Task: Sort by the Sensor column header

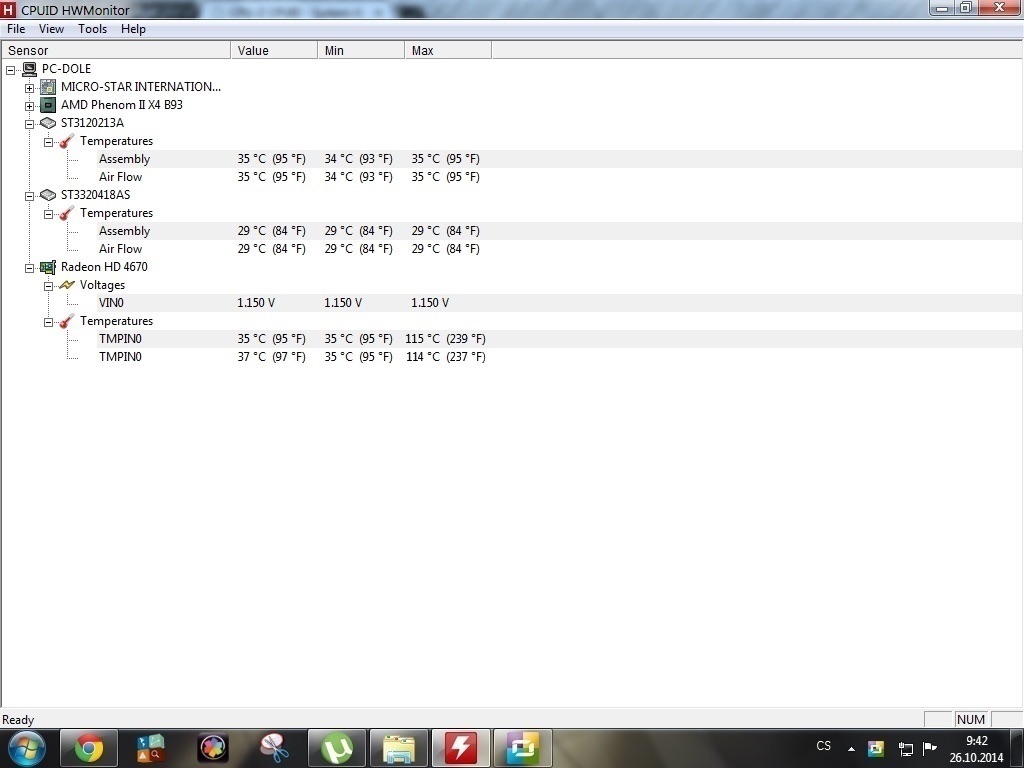Action: click(116, 50)
